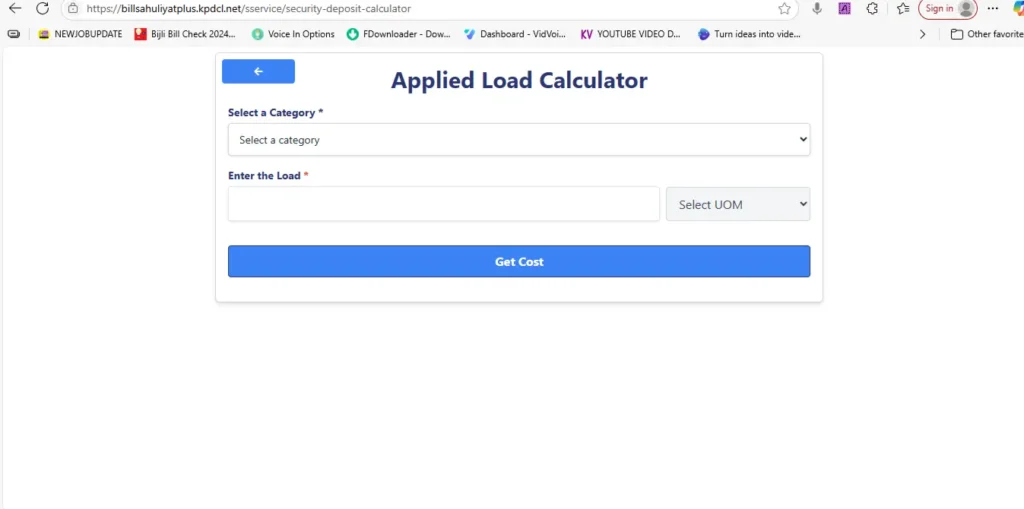The height and width of the screenshot is (509, 1024).
Task: Click the microphone icon in toolbar
Action: pos(817,8)
